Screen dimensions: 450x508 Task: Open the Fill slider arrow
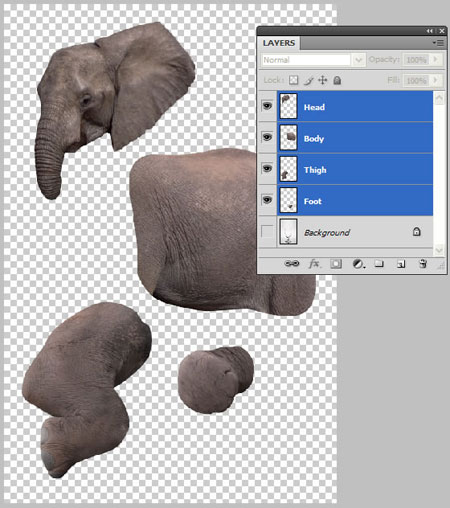[435, 80]
